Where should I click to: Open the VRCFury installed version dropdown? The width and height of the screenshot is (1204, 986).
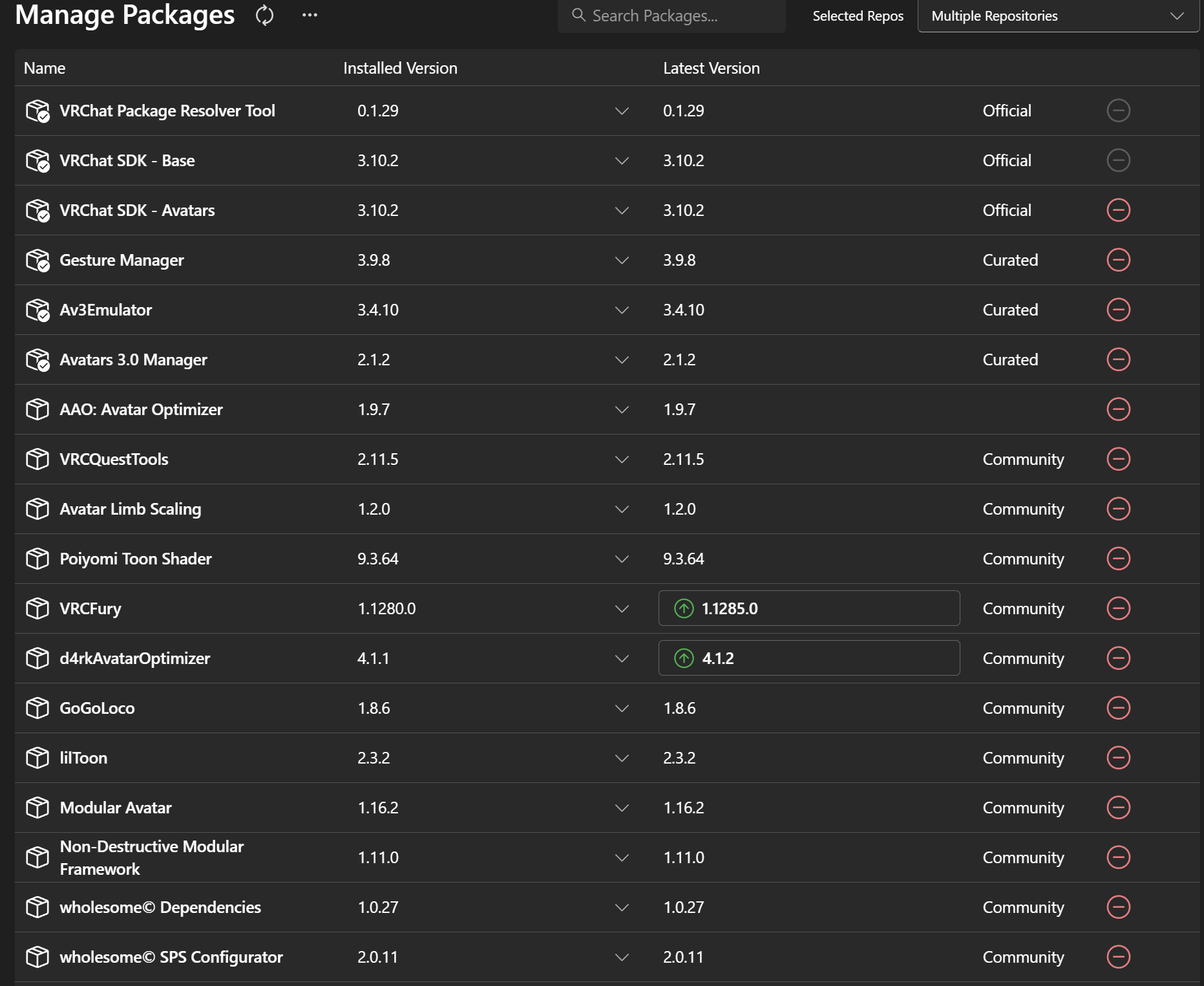(x=622, y=608)
